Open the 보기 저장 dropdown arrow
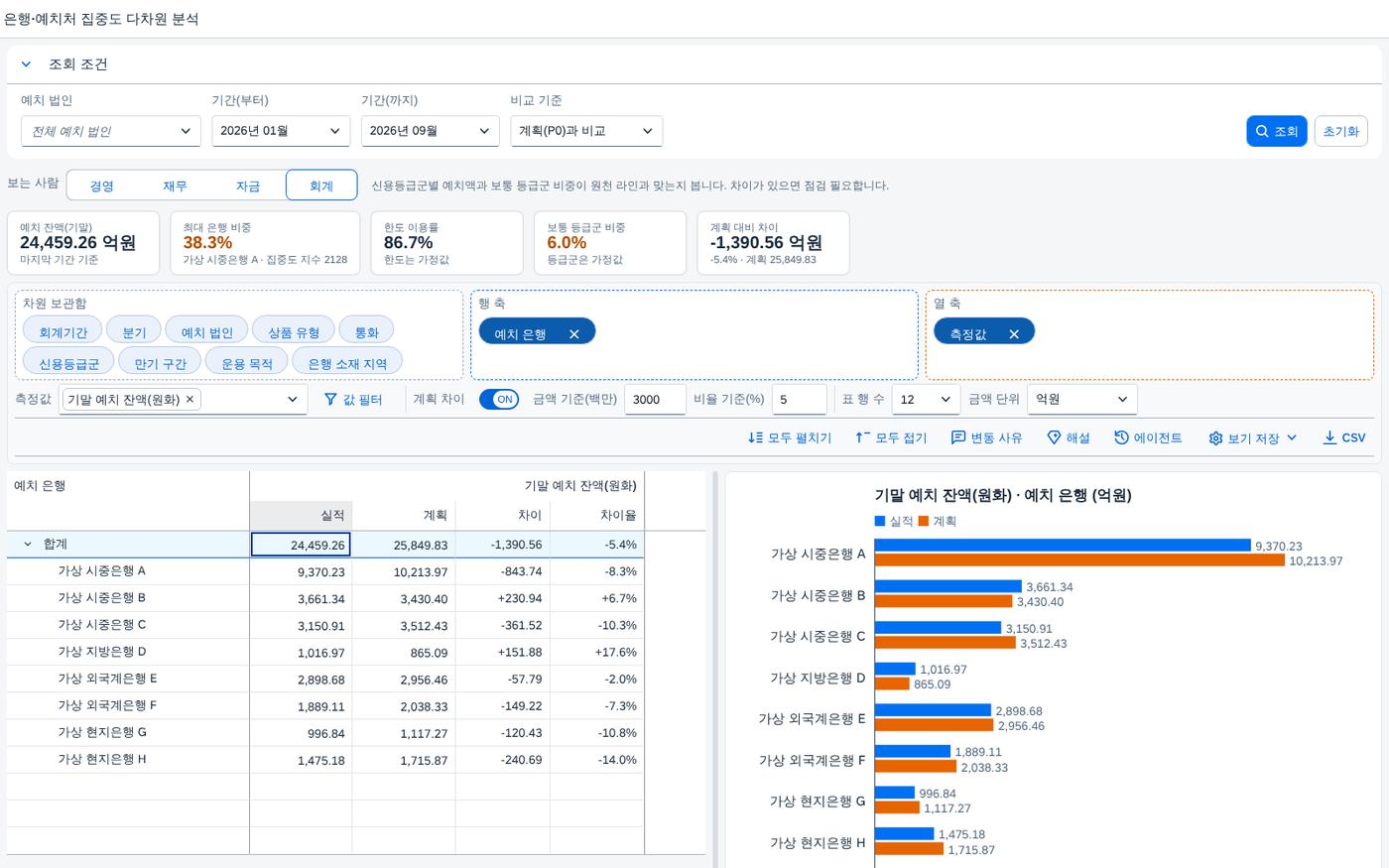 (x=1291, y=437)
